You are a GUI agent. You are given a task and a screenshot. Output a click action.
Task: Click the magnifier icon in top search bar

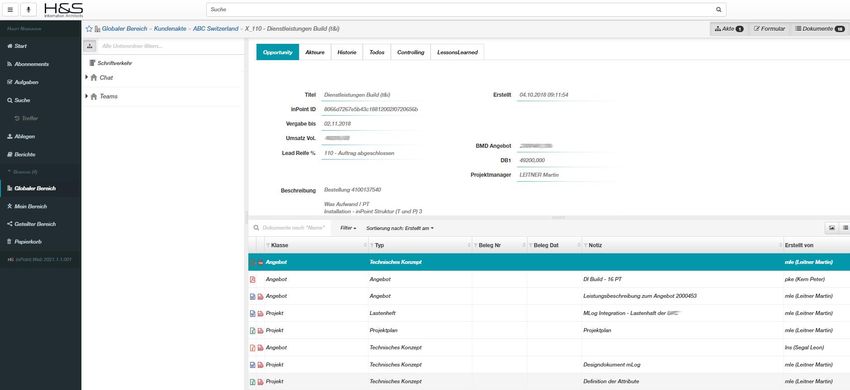[x=719, y=10]
